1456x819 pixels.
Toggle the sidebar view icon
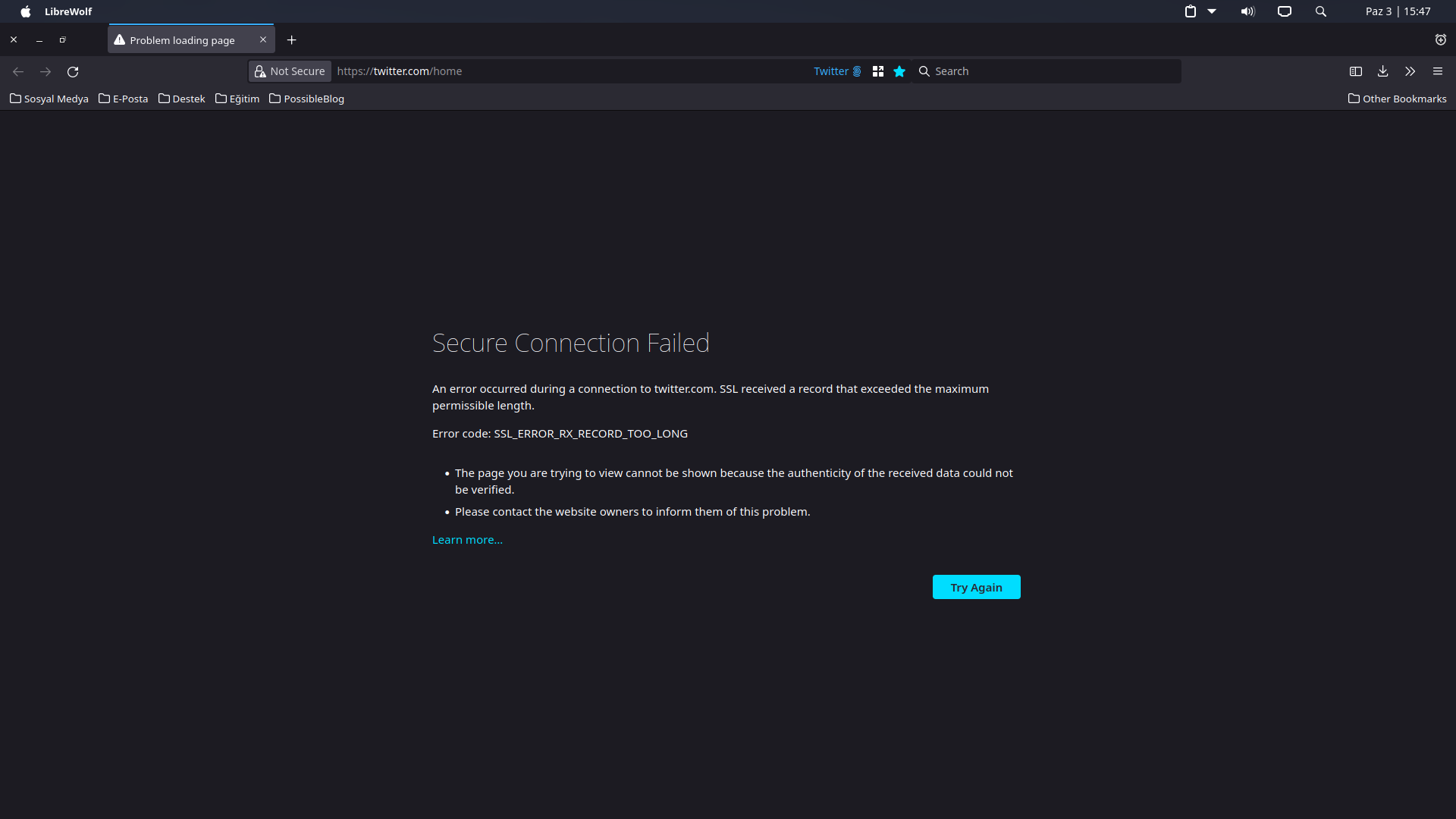pos(1356,71)
